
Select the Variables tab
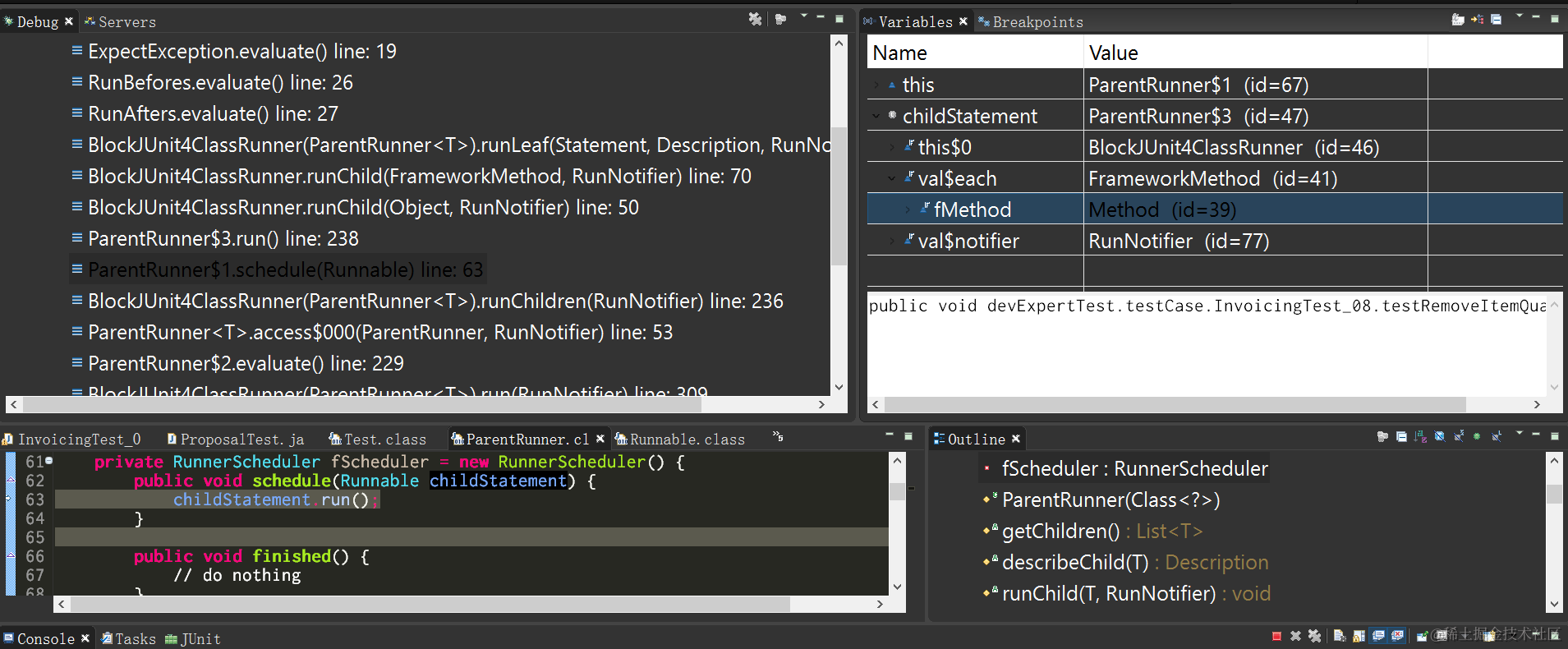point(915,21)
